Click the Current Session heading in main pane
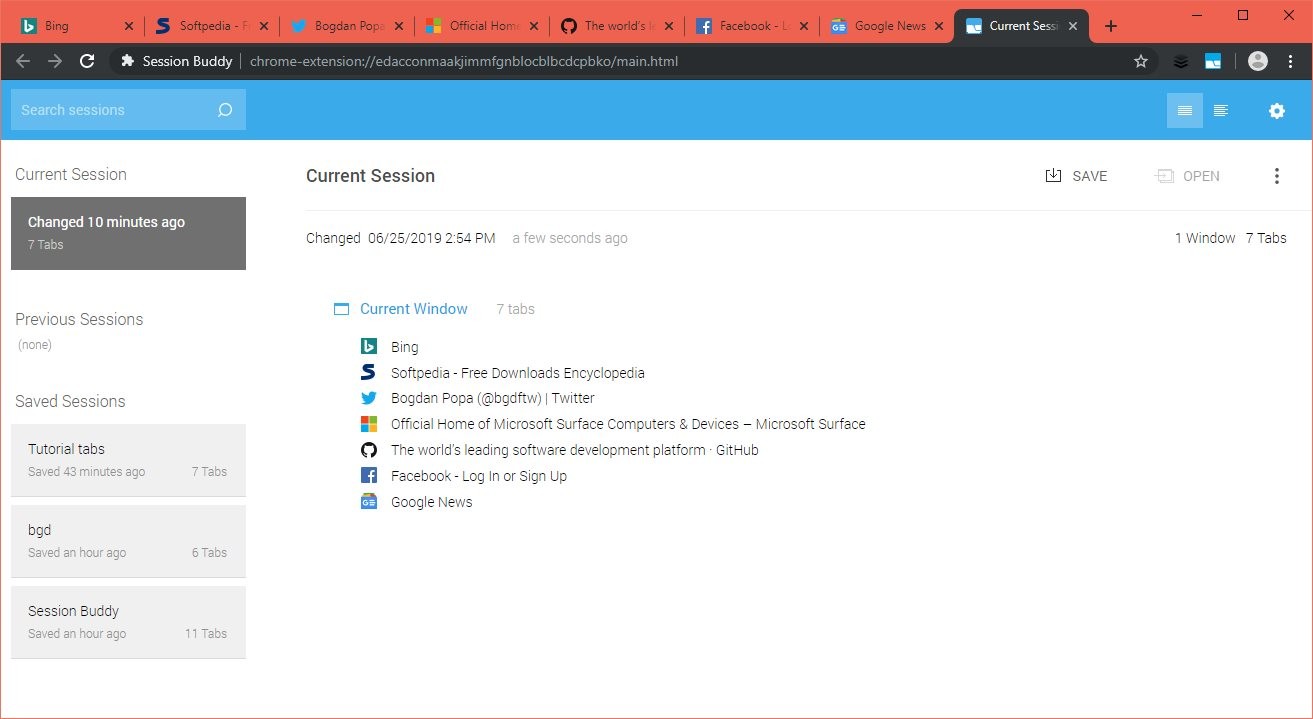This screenshot has width=1313, height=719. 370,176
